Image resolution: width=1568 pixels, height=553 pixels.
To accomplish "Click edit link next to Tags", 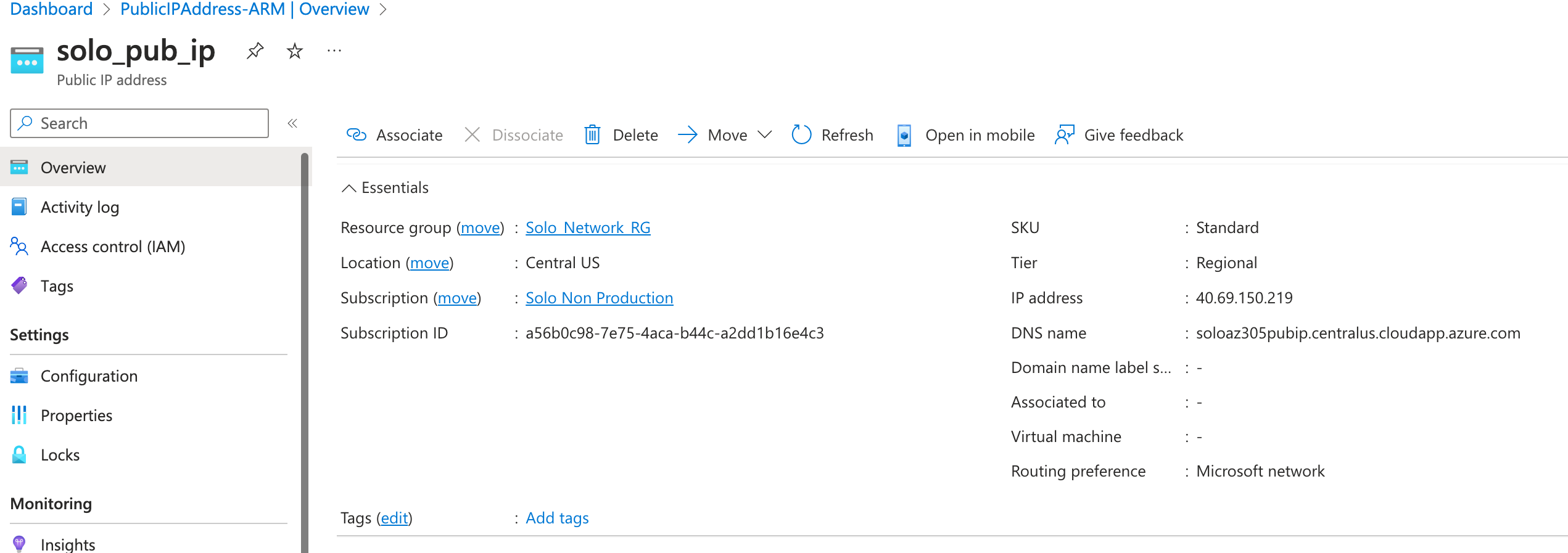I will click(x=394, y=518).
